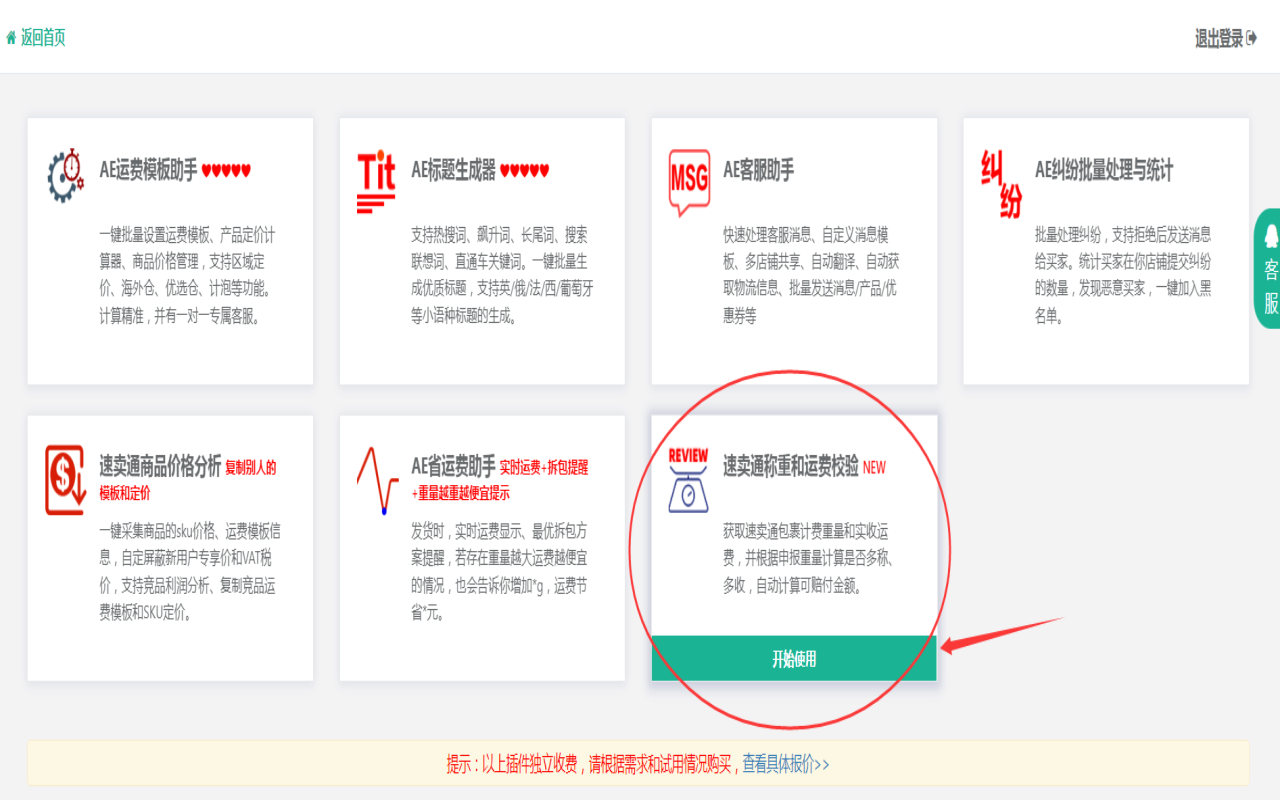Open the AE纠纷批量处理与统计 纠纷 icon

click(1001, 183)
